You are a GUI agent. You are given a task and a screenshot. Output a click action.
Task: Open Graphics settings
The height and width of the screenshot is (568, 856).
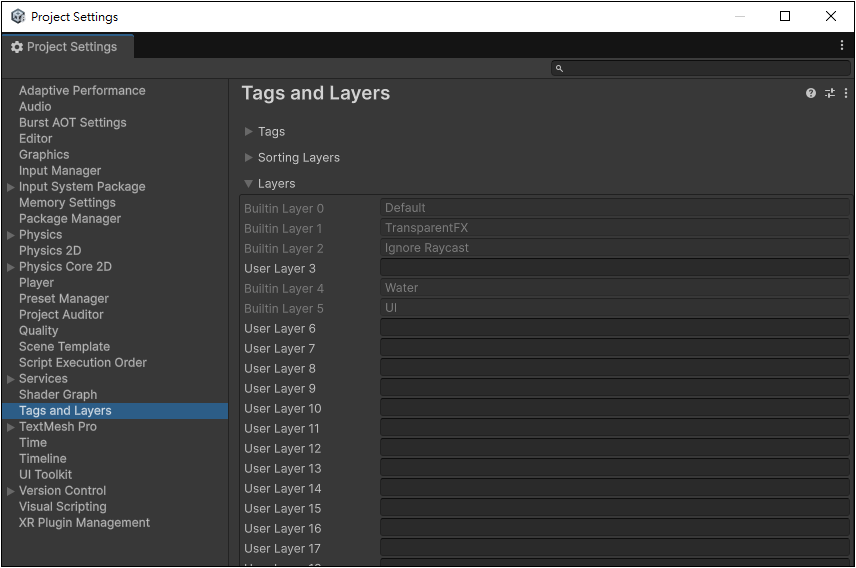[44, 155]
